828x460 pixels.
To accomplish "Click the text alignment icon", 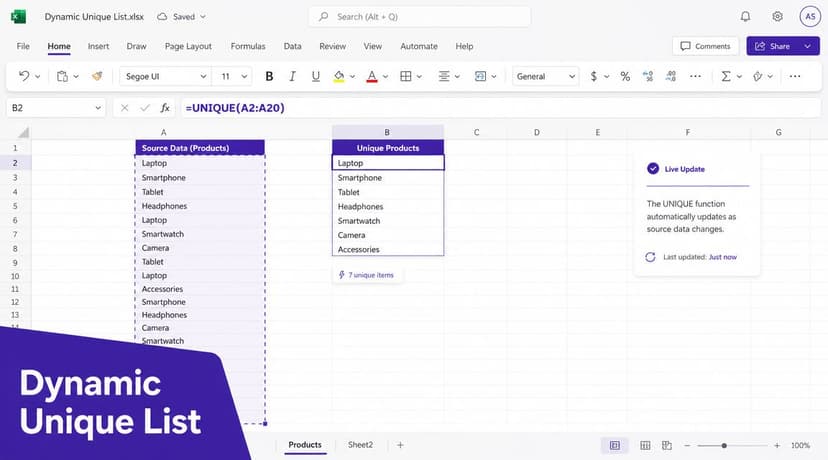I will click(x=444, y=76).
